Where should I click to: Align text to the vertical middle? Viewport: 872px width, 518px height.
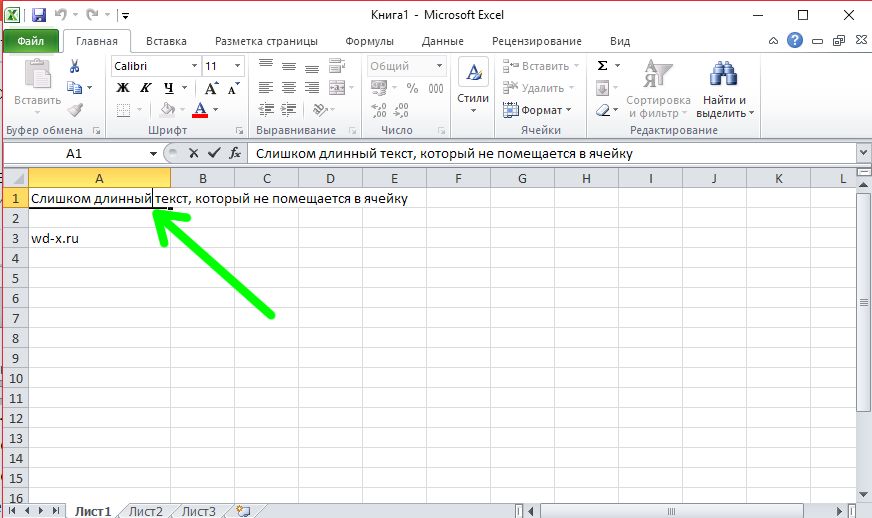289,66
